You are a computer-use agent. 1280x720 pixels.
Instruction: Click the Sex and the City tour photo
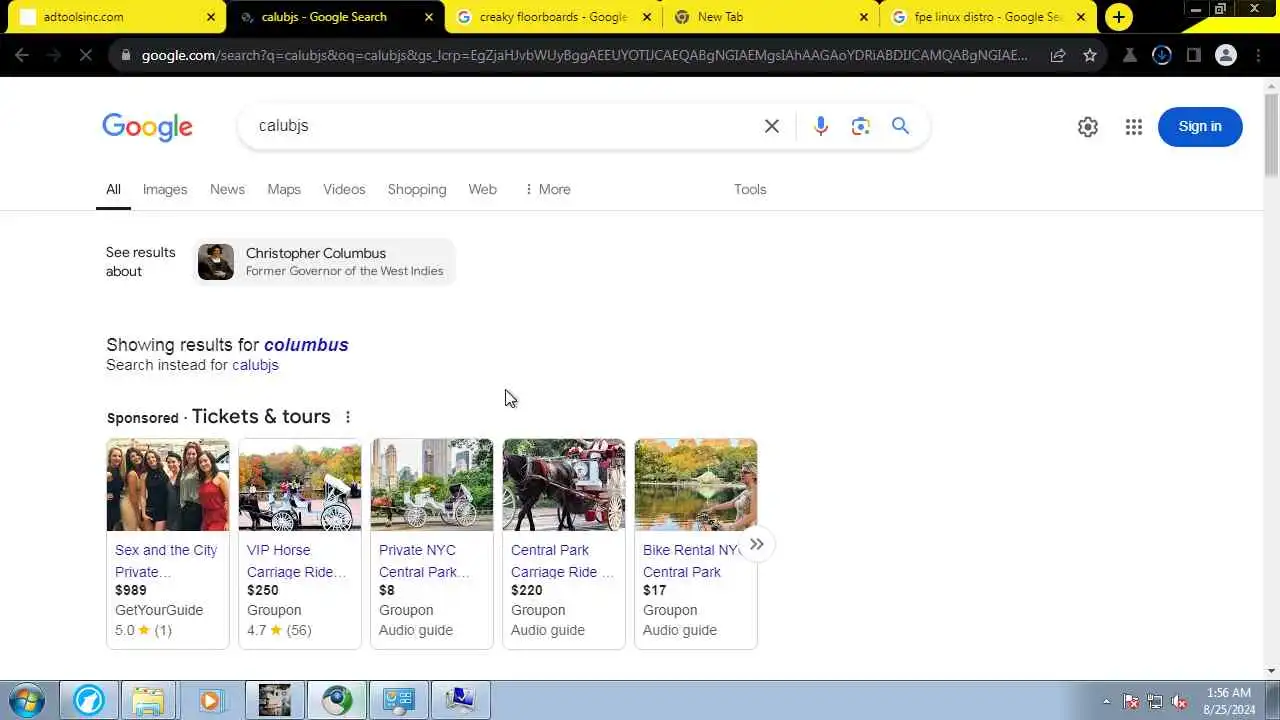[168, 485]
